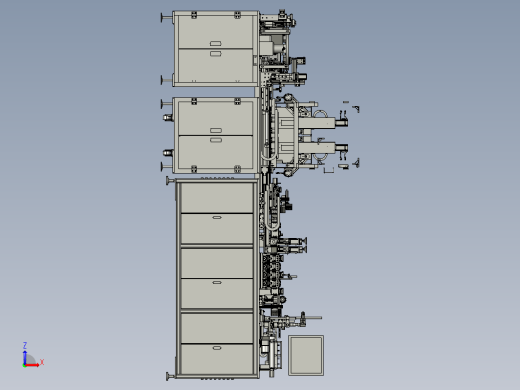Select the upper drawer handle of the top cabinet

point(215,43)
